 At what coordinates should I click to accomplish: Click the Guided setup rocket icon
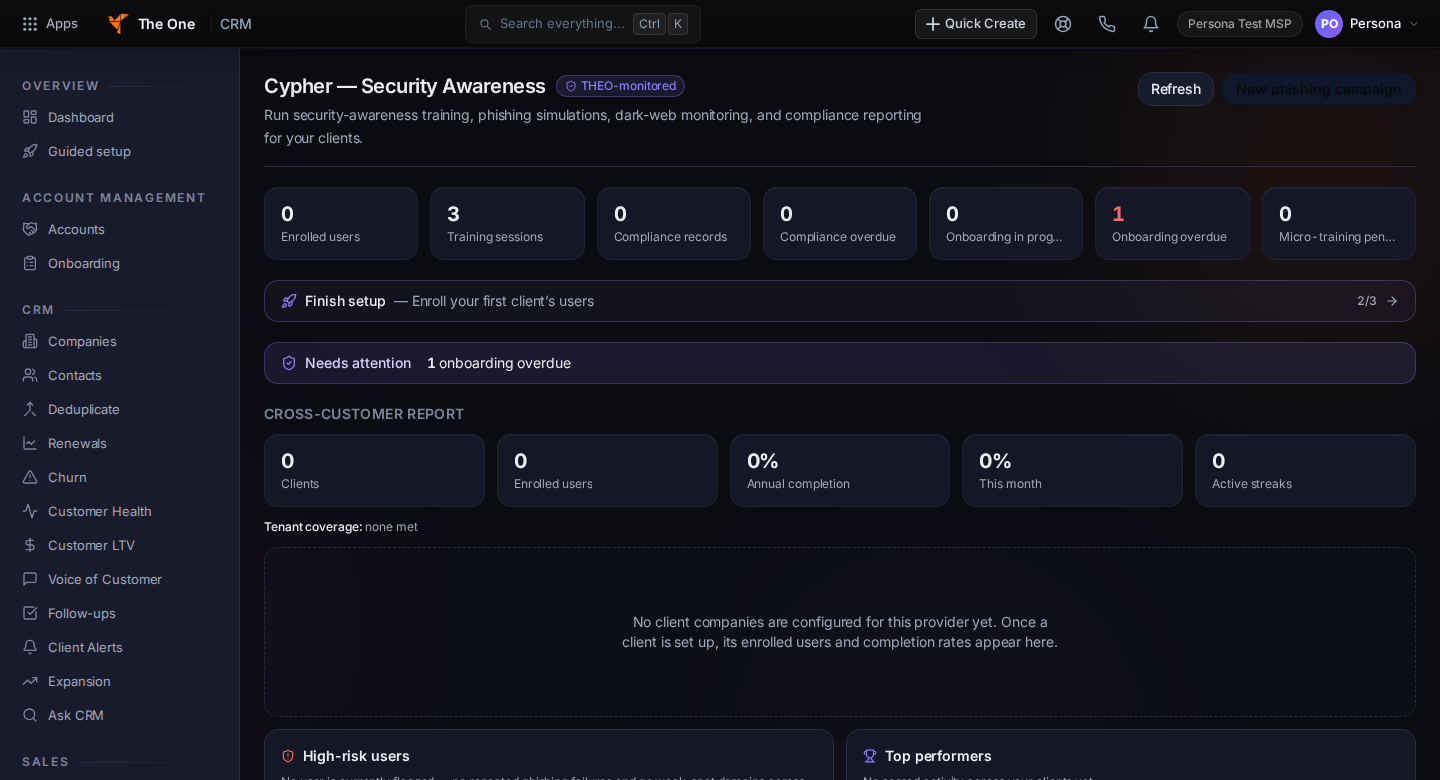pyautogui.click(x=30, y=151)
